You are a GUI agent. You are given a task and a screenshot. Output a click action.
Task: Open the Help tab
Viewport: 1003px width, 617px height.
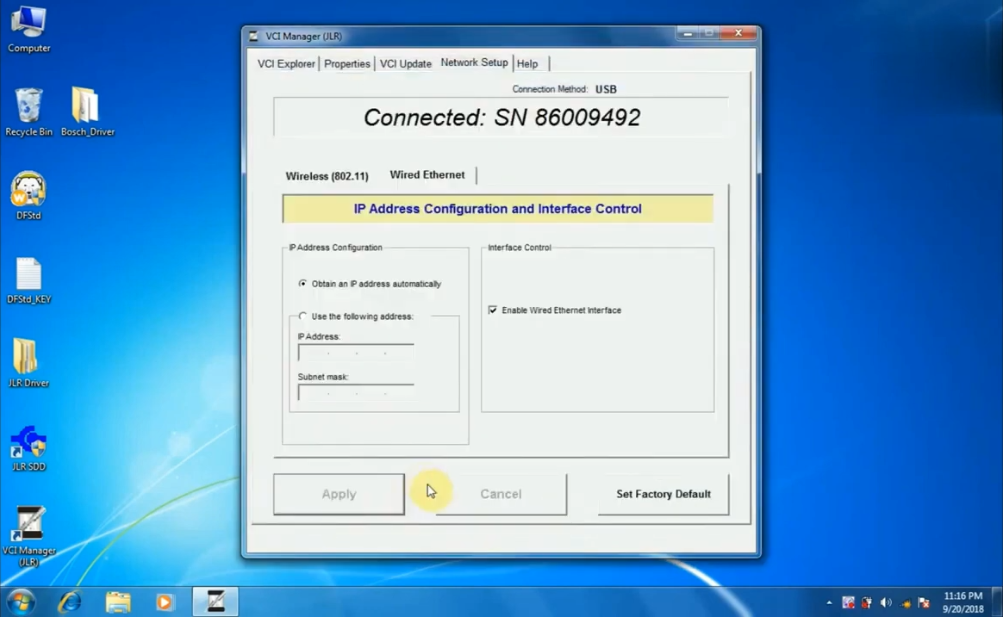pos(528,63)
